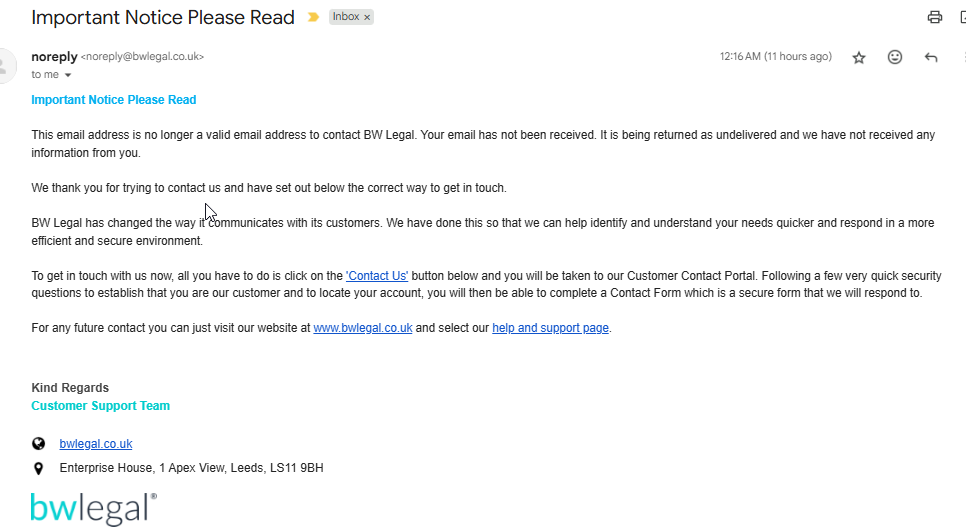Open the 'Contact Us' link
966x528 pixels.
coord(377,275)
